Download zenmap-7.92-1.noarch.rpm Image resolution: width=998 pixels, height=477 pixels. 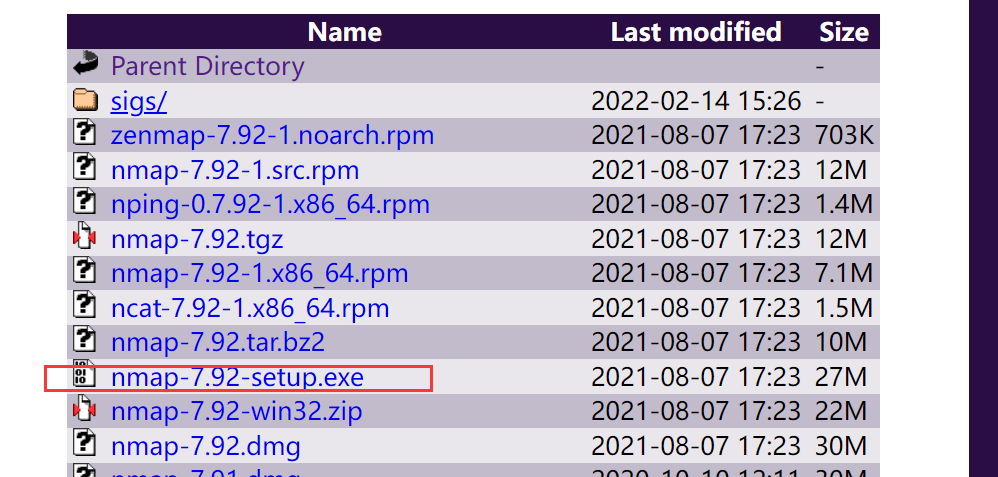272,135
